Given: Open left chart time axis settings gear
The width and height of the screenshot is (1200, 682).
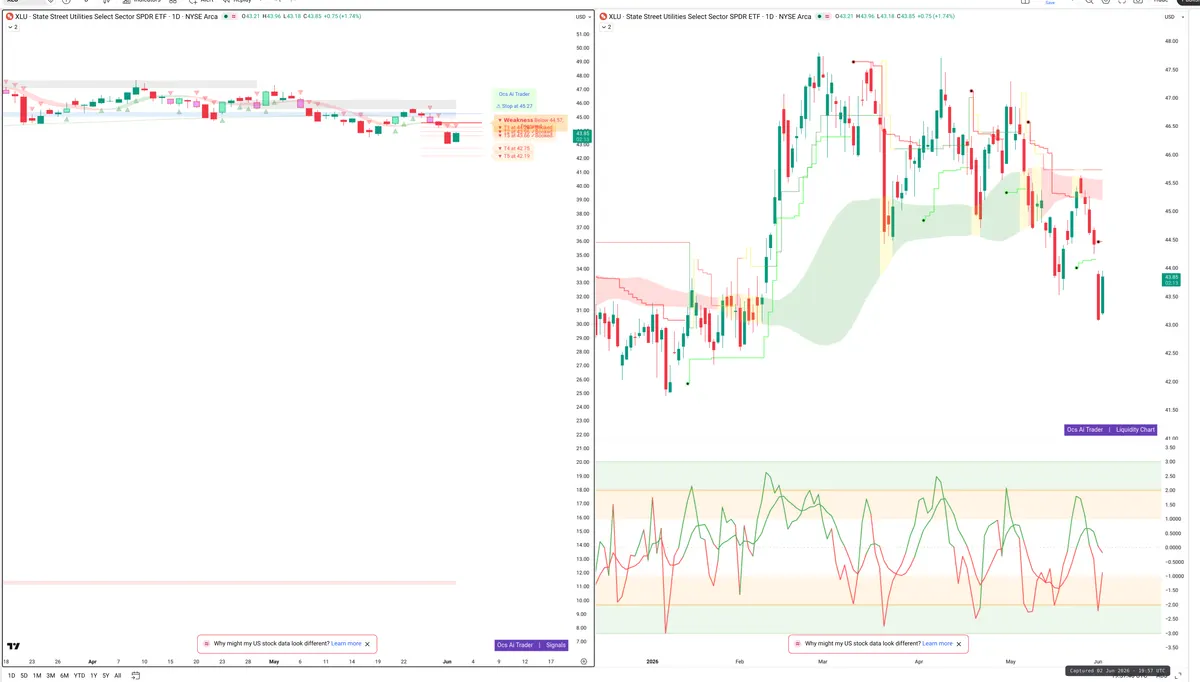Looking at the screenshot, I should tap(583, 661).
